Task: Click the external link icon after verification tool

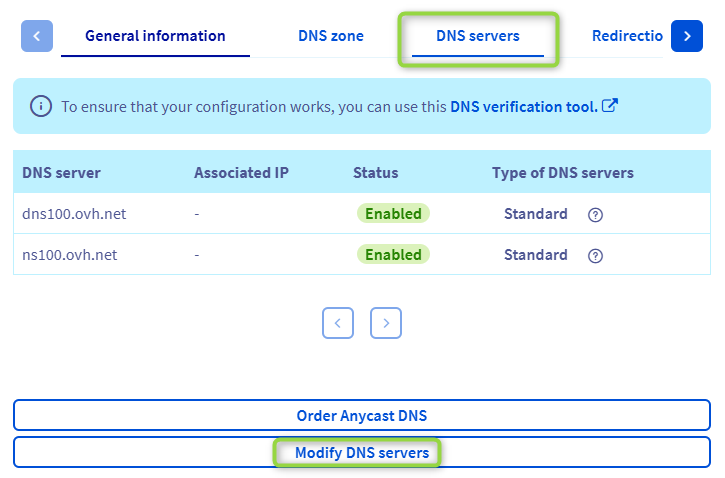Action: (x=609, y=106)
